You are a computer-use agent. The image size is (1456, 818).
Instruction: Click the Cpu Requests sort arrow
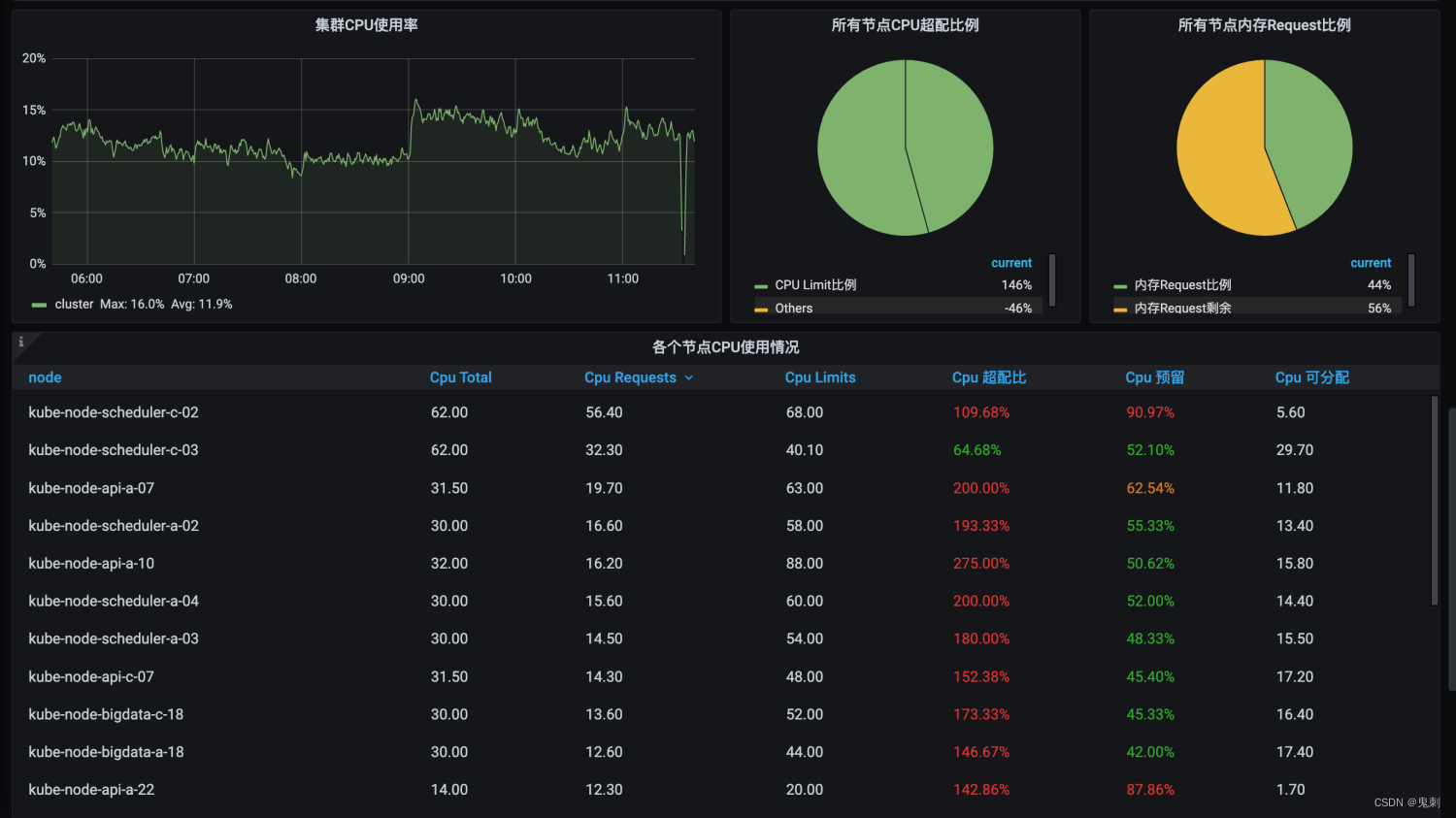pos(689,378)
